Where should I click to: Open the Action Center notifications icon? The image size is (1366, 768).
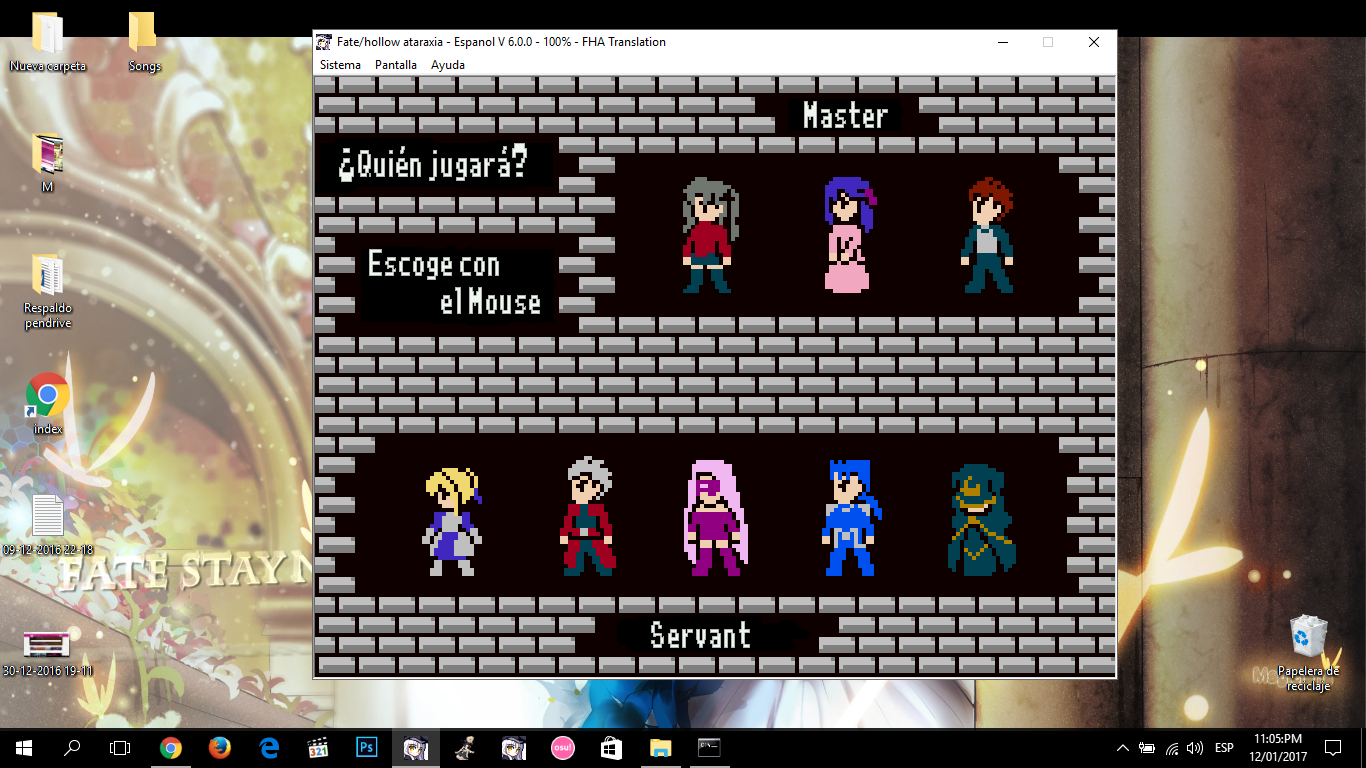(x=1332, y=747)
